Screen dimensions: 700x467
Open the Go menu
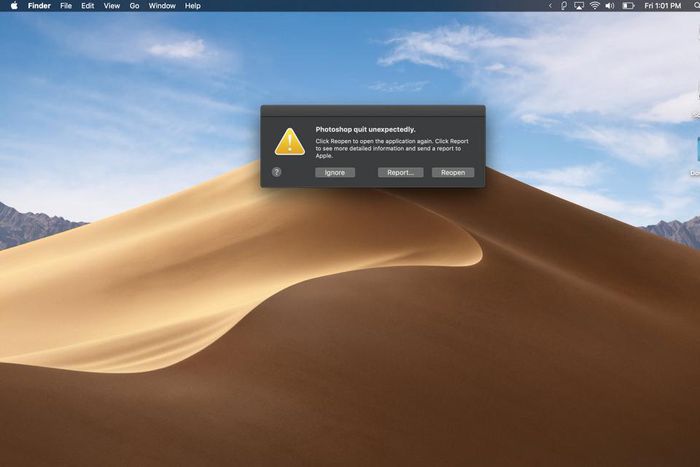point(134,6)
